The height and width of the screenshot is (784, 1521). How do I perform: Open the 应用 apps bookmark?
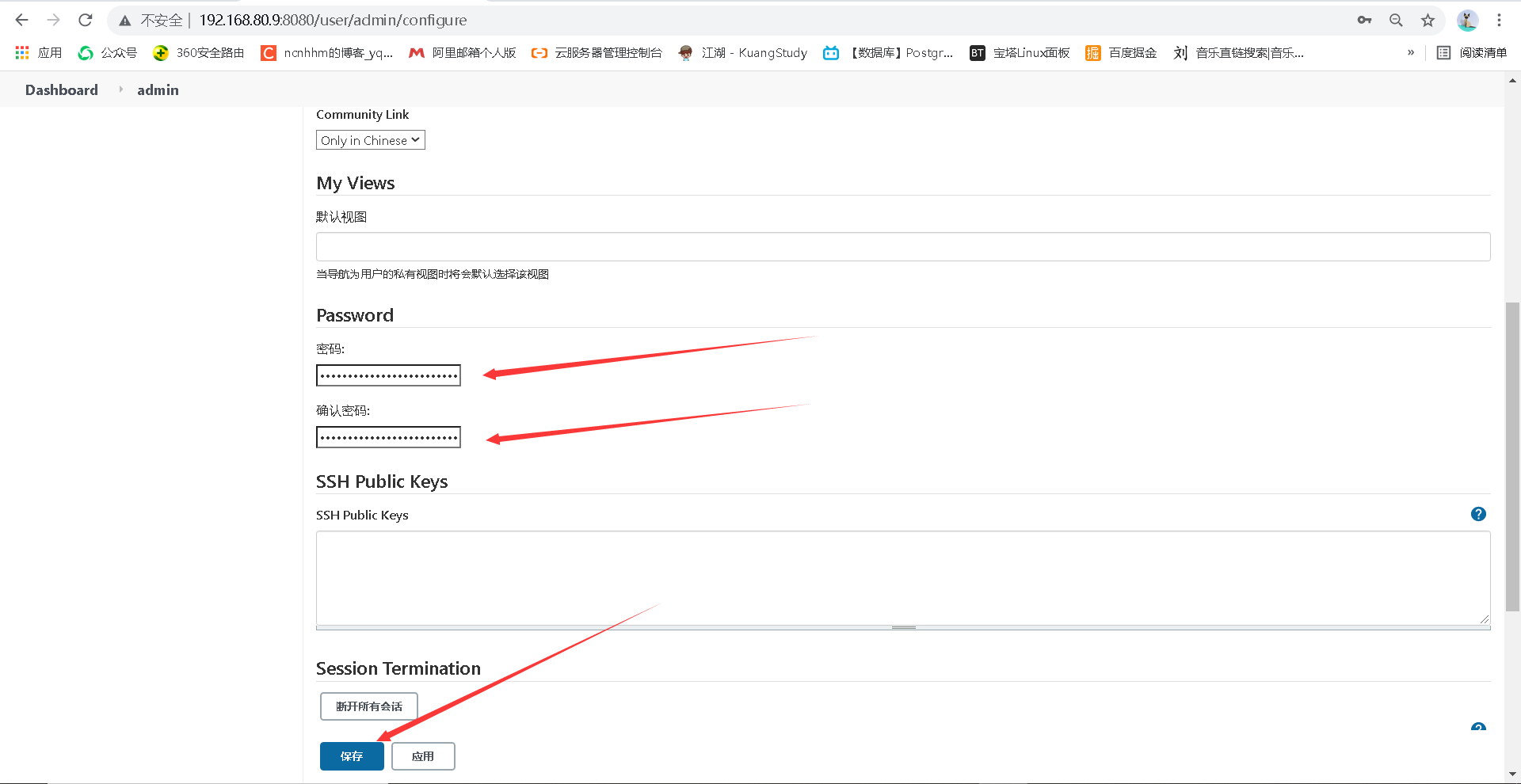click(x=38, y=52)
